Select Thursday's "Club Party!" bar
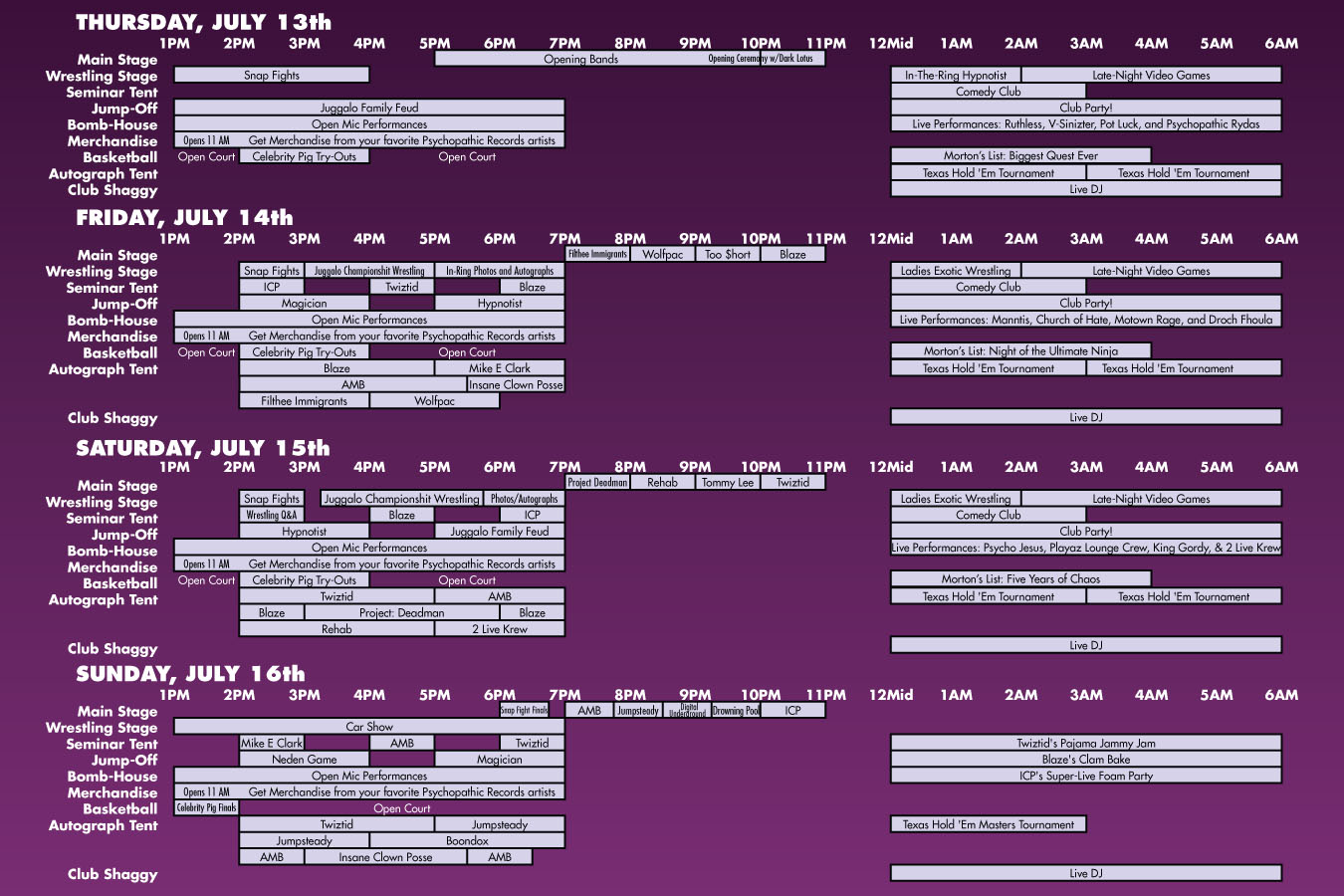The image size is (1344, 896). pos(1086,108)
